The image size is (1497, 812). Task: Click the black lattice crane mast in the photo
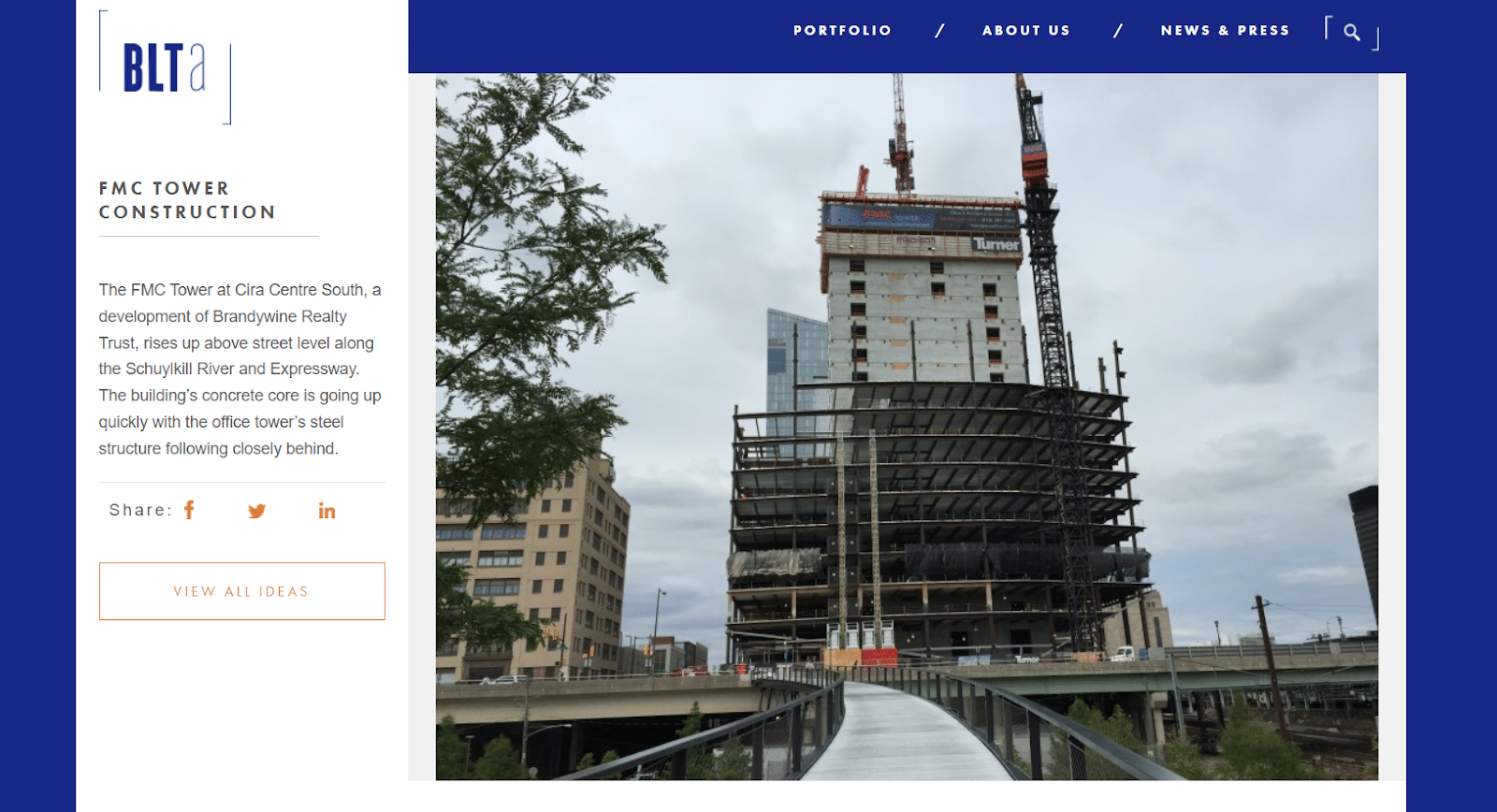click(1055, 365)
